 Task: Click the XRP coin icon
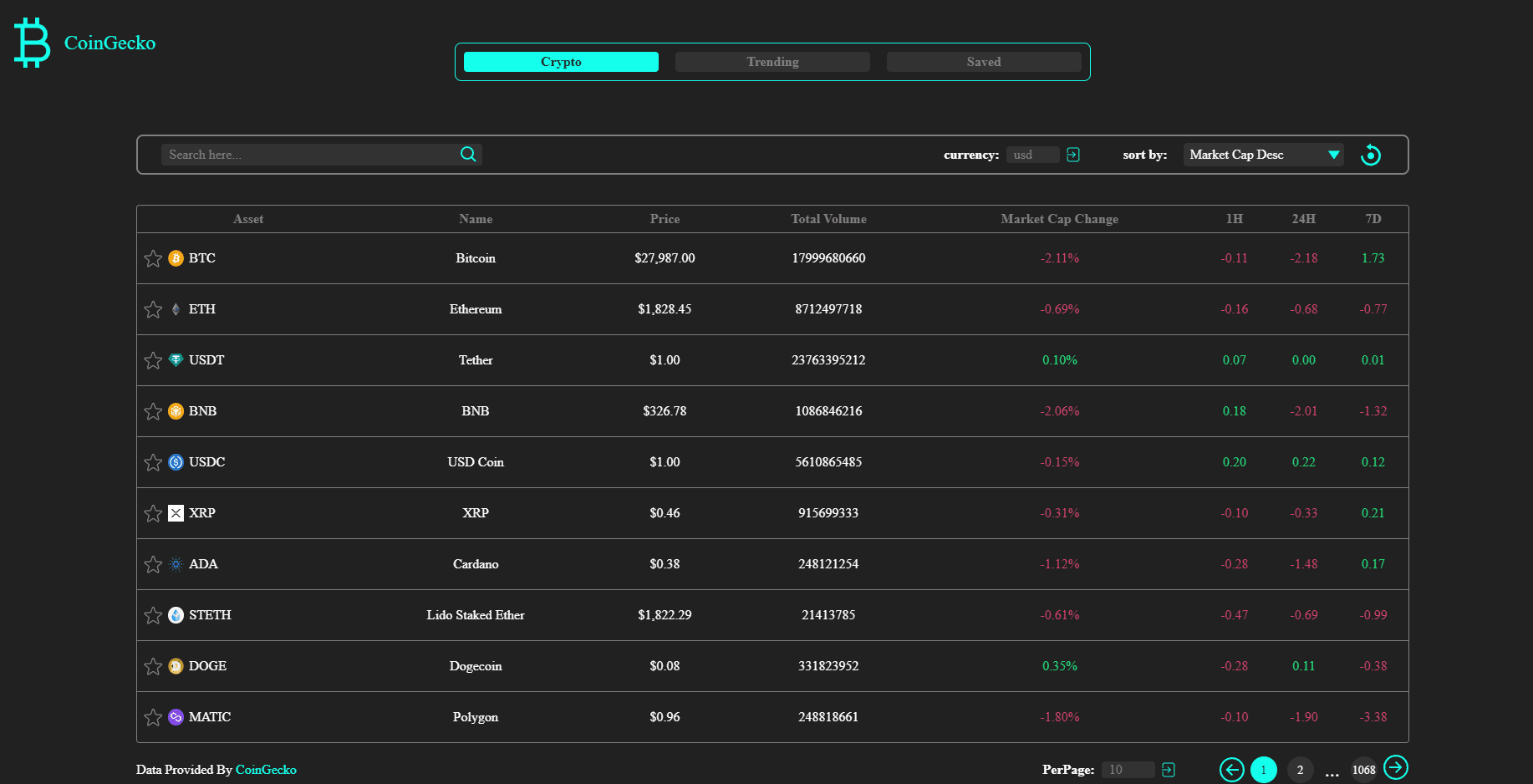click(x=176, y=513)
